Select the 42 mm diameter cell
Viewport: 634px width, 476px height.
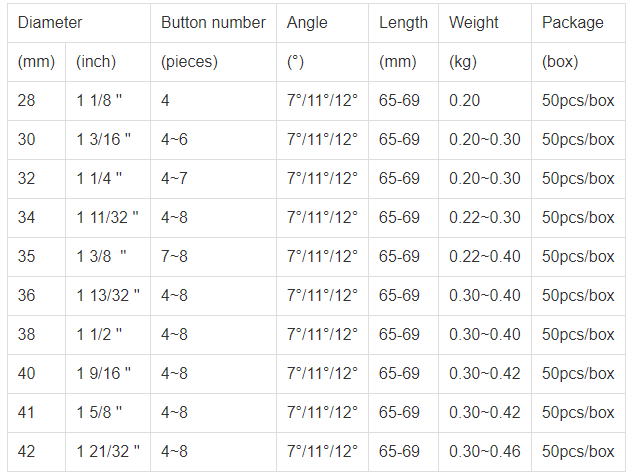(36, 452)
